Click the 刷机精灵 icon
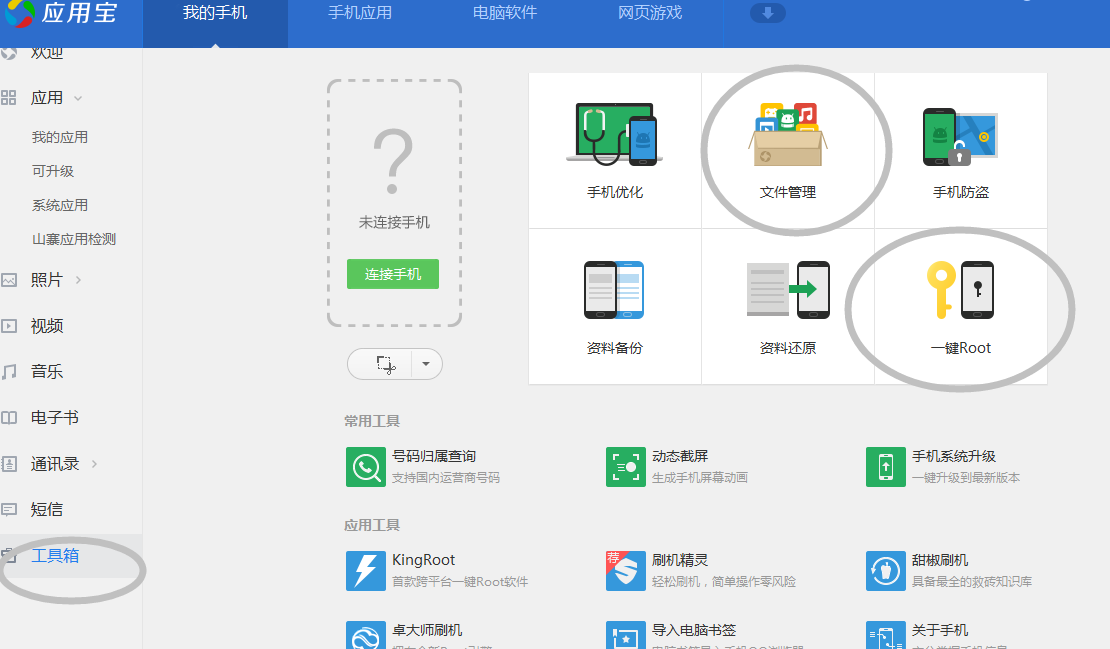Screen dimensions: 1110x649 click(x=626, y=570)
